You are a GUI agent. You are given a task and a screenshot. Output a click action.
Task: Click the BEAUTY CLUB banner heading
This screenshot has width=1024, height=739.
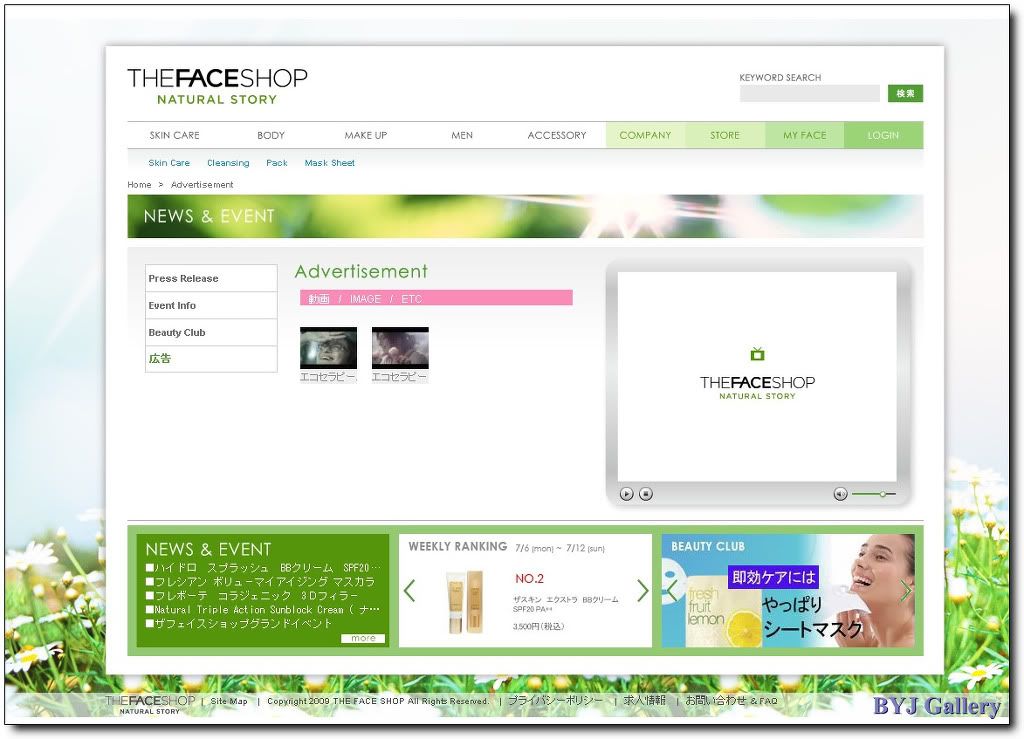708,546
